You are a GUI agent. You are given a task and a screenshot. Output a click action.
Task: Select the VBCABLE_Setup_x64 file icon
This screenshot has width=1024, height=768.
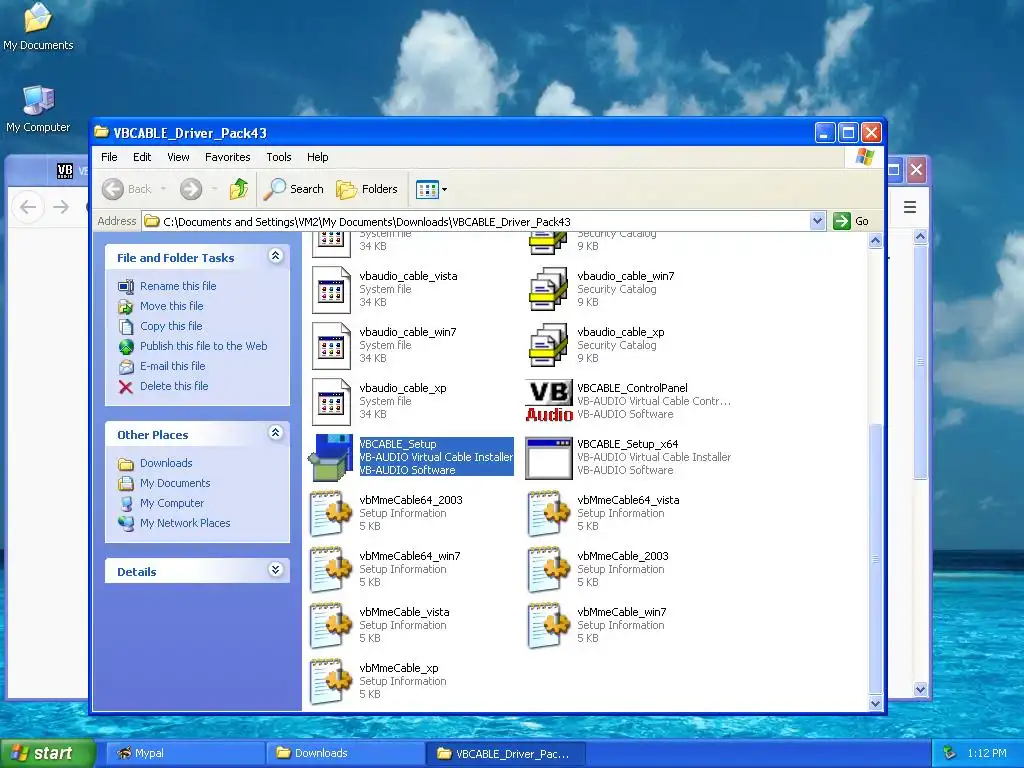click(x=549, y=458)
